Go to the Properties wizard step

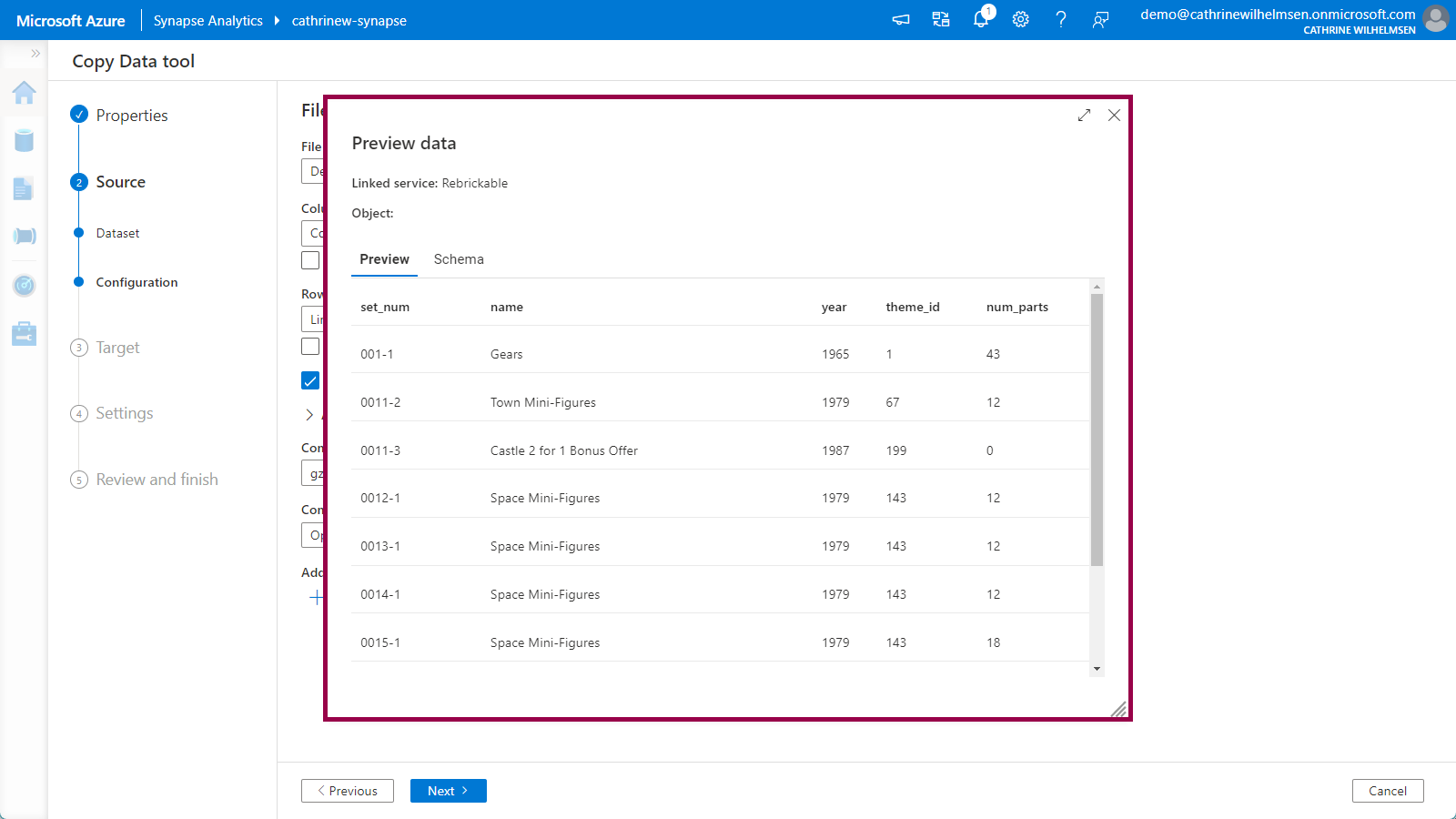coord(131,116)
